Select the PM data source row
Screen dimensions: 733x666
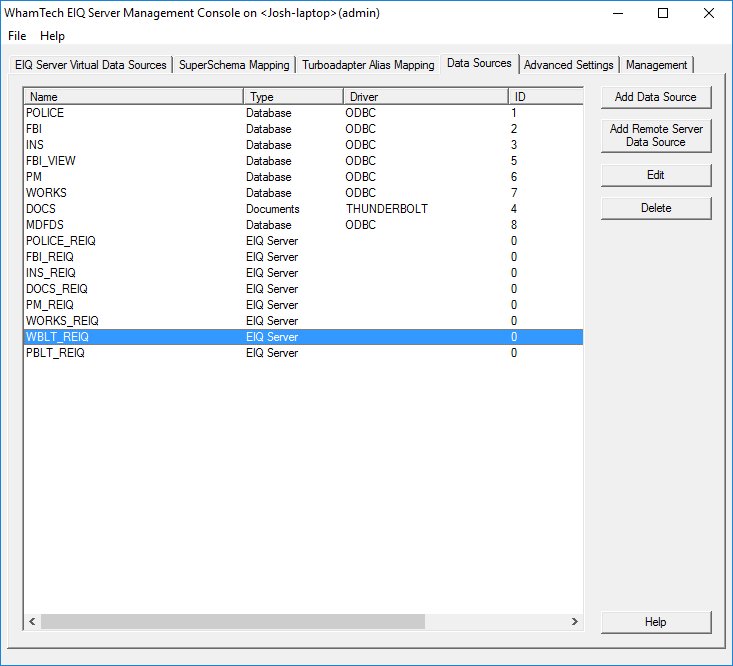(303, 177)
